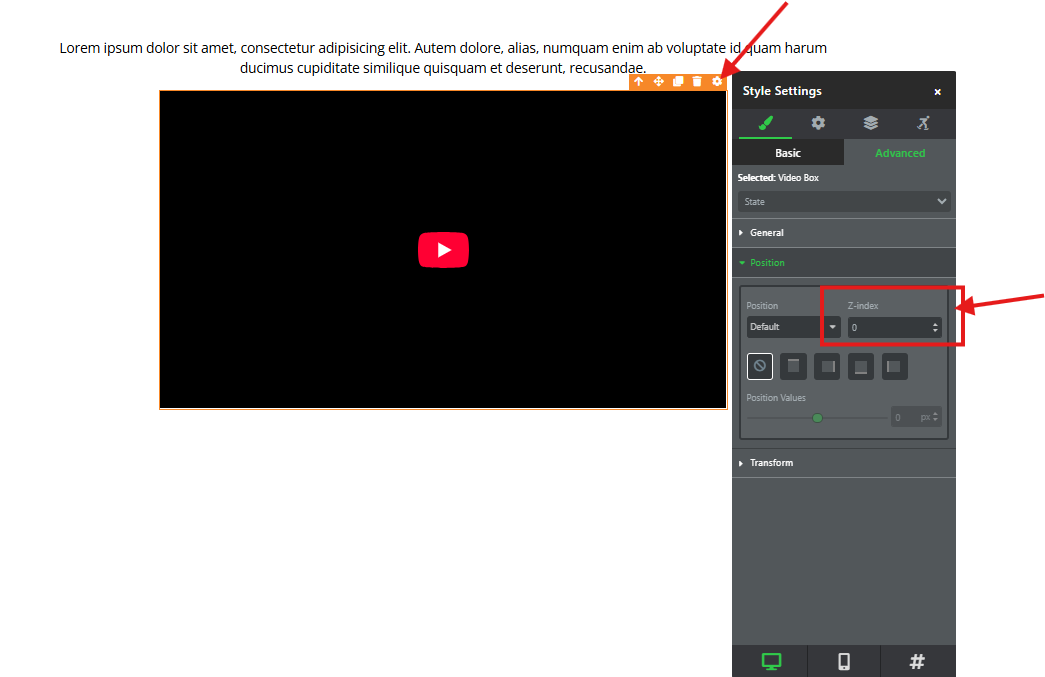Image resolution: width=1045 pixels, height=677 pixels.
Task: Open the paintbrush style tab
Action: pyautogui.click(x=765, y=123)
